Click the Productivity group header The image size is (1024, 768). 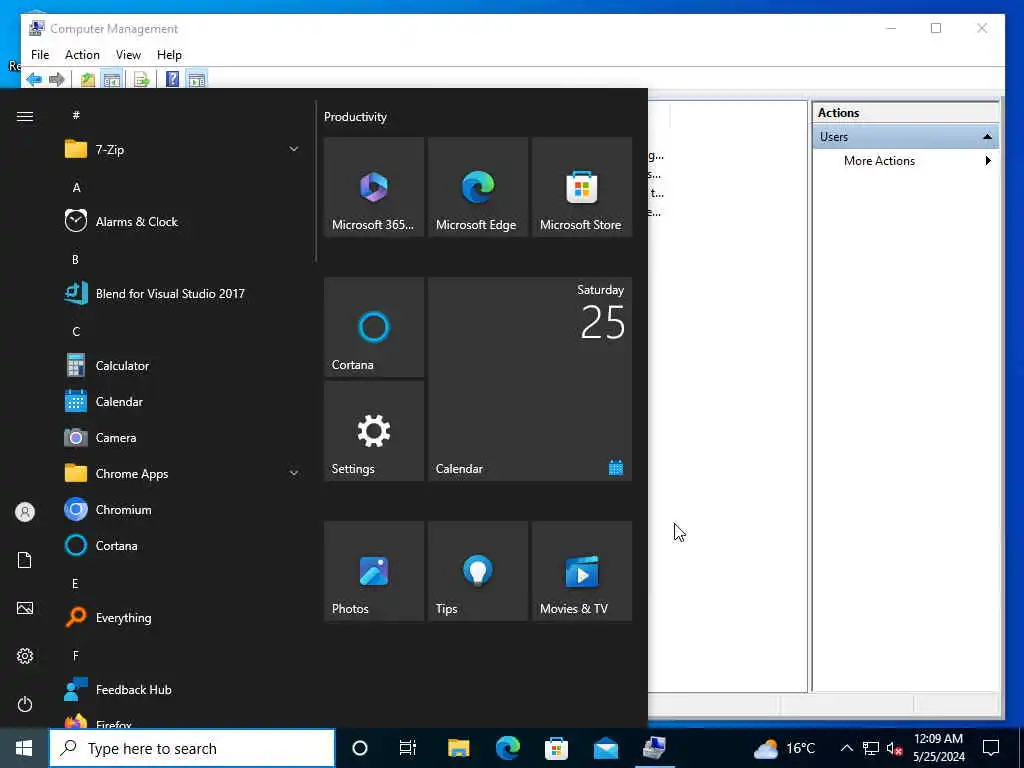(355, 117)
